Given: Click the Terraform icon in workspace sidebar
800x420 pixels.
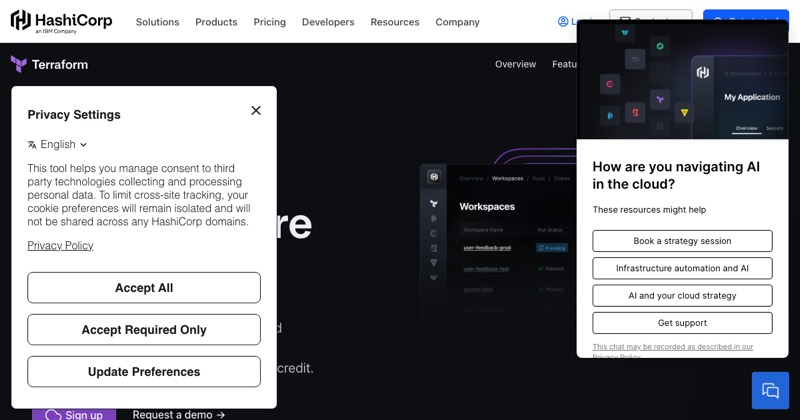Looking at the screenshot, I should (434, 204).
